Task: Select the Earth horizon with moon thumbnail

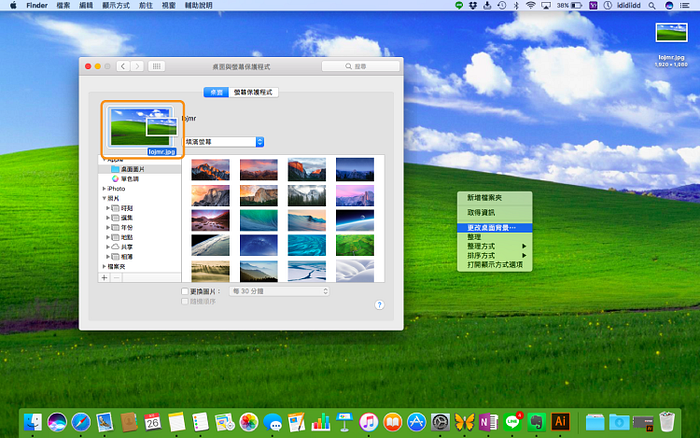Action: pos(355,221)
